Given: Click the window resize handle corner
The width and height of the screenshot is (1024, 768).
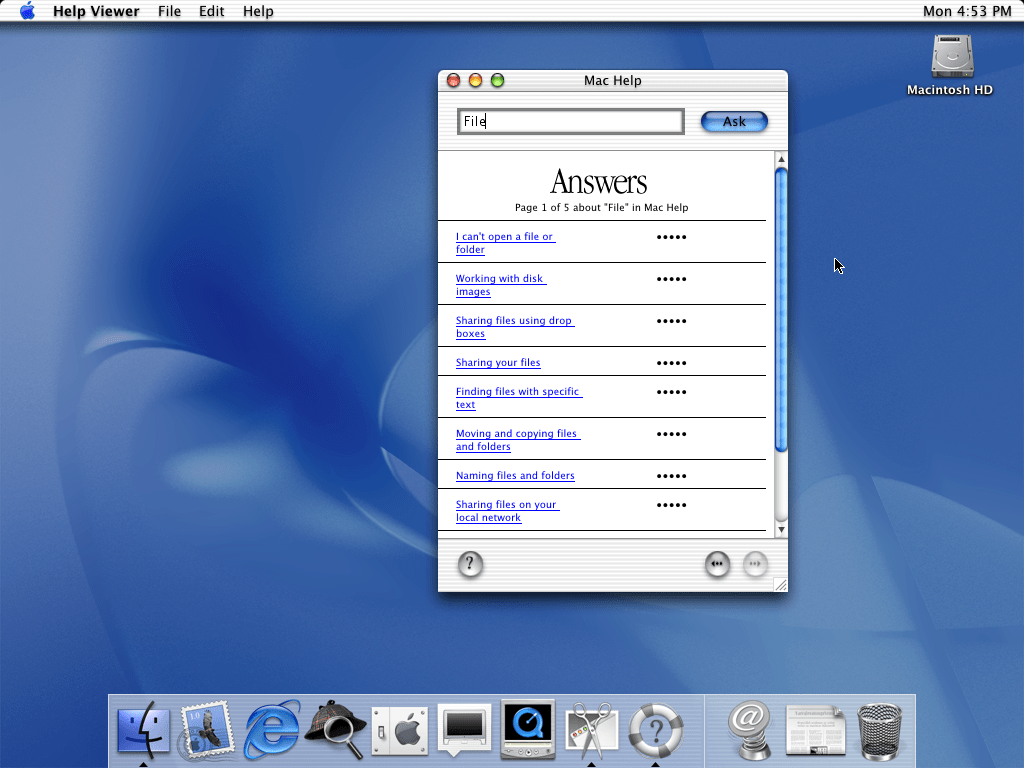Looking at the screenshot, I should pyautogui.click(x=780, y=584).
